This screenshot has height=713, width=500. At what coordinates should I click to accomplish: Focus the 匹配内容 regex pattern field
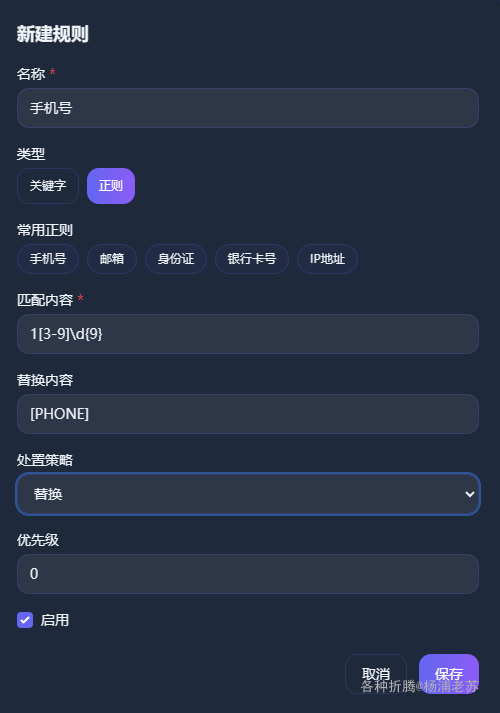pos(248,334)
